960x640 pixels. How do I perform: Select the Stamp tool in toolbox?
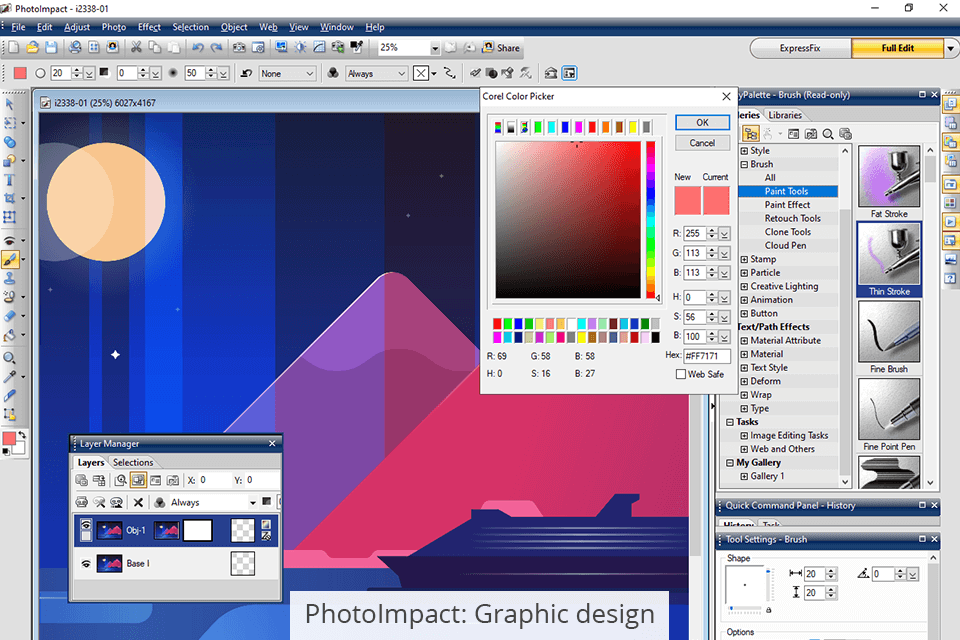click(9, 278)
